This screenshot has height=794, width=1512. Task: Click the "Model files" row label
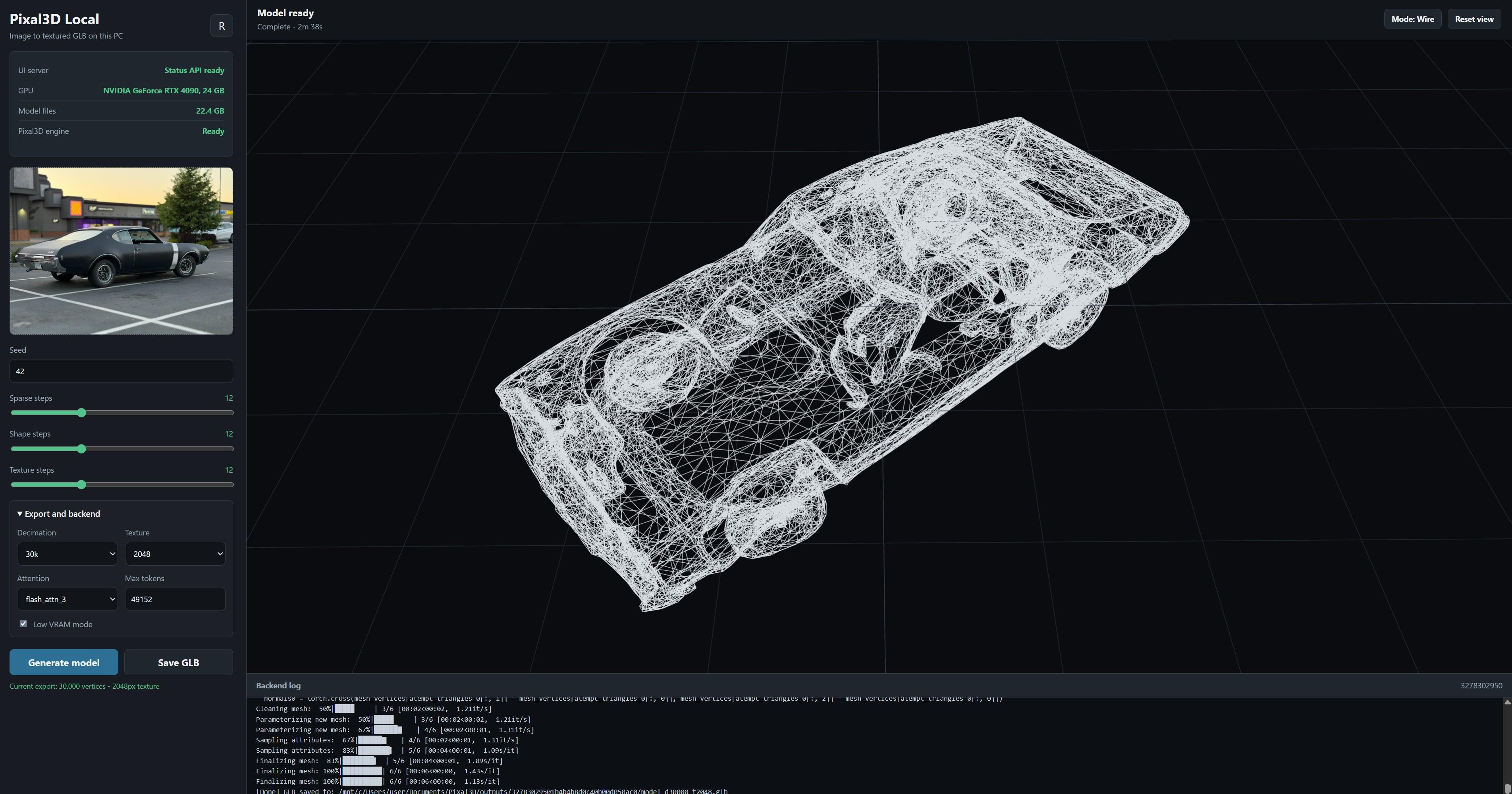(x=37, y=111)
